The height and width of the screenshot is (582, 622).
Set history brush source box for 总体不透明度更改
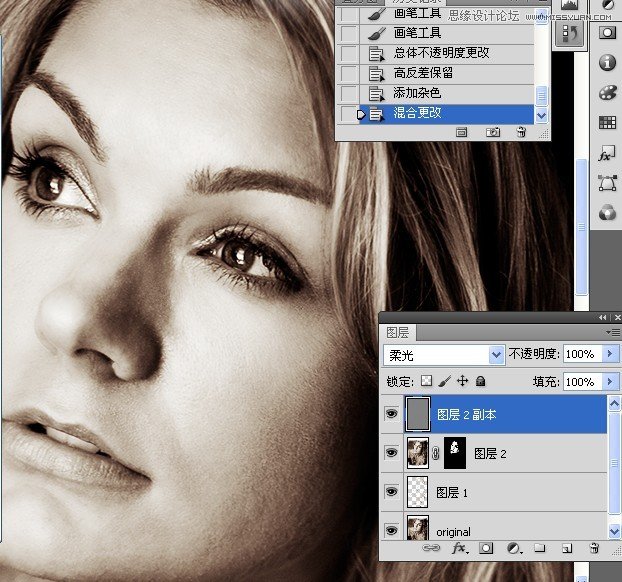coord(348,54)
